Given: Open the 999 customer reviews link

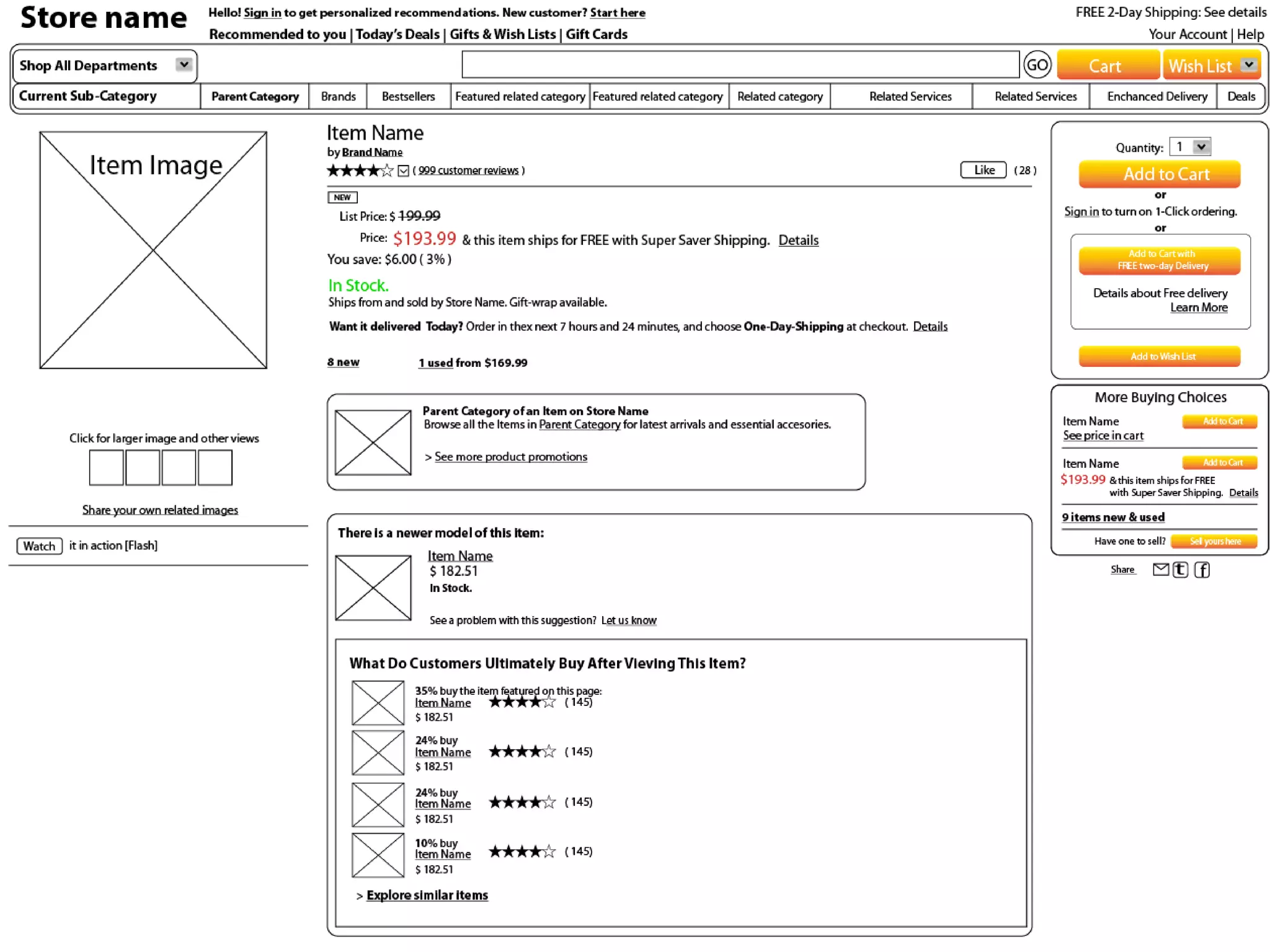Looking at the screenshot, I should [x=468, y=170].
